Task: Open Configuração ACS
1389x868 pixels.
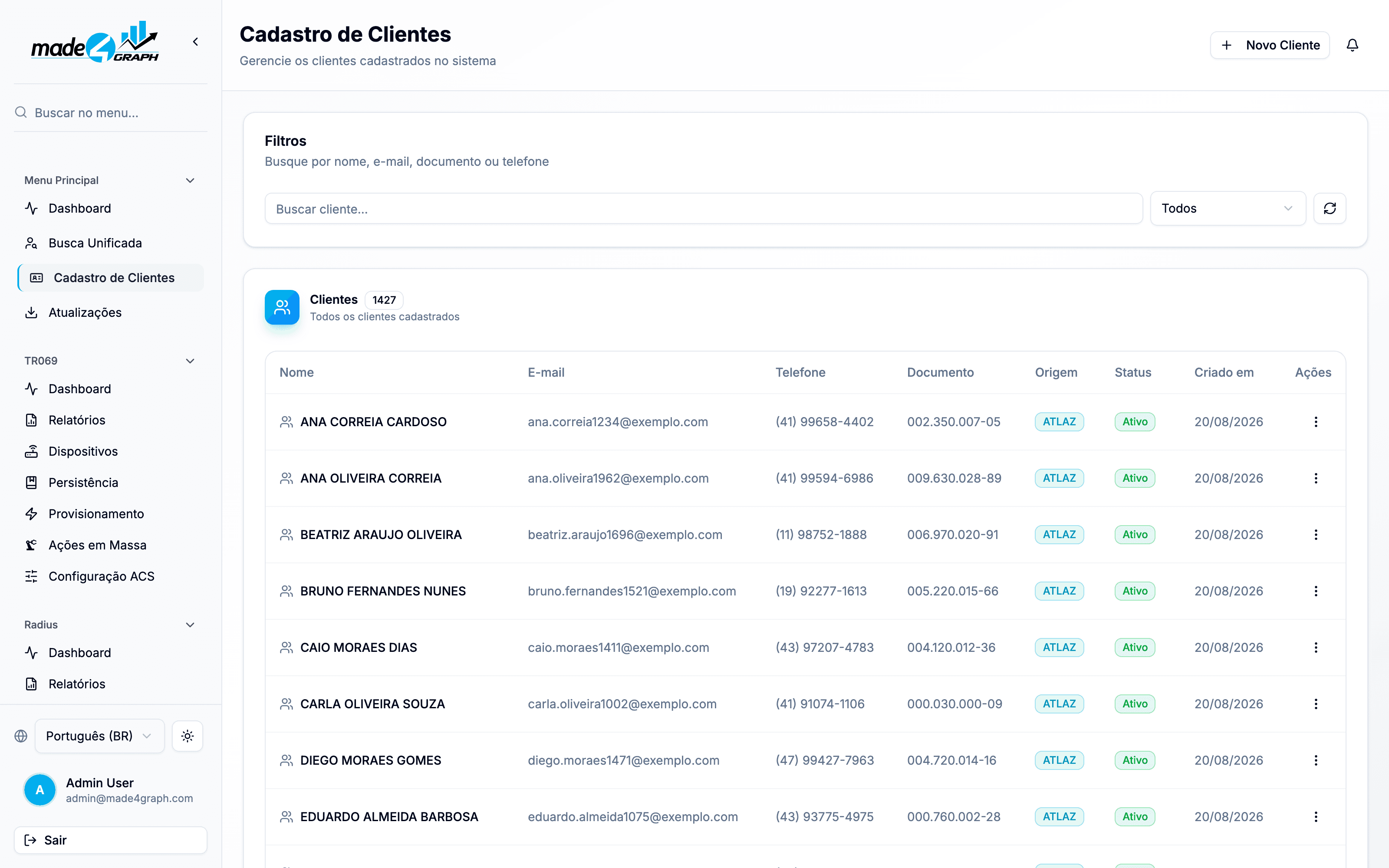Action: pos(111,576)
